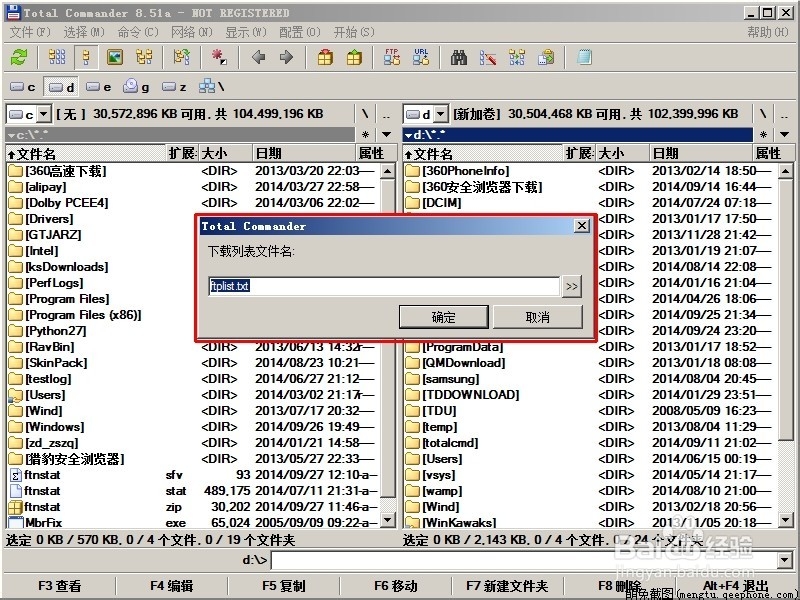Image resolution: width=800 pixels, height=600 pixels.
Task: Sort right panel by 日期 column
Action: coord(701,153)
